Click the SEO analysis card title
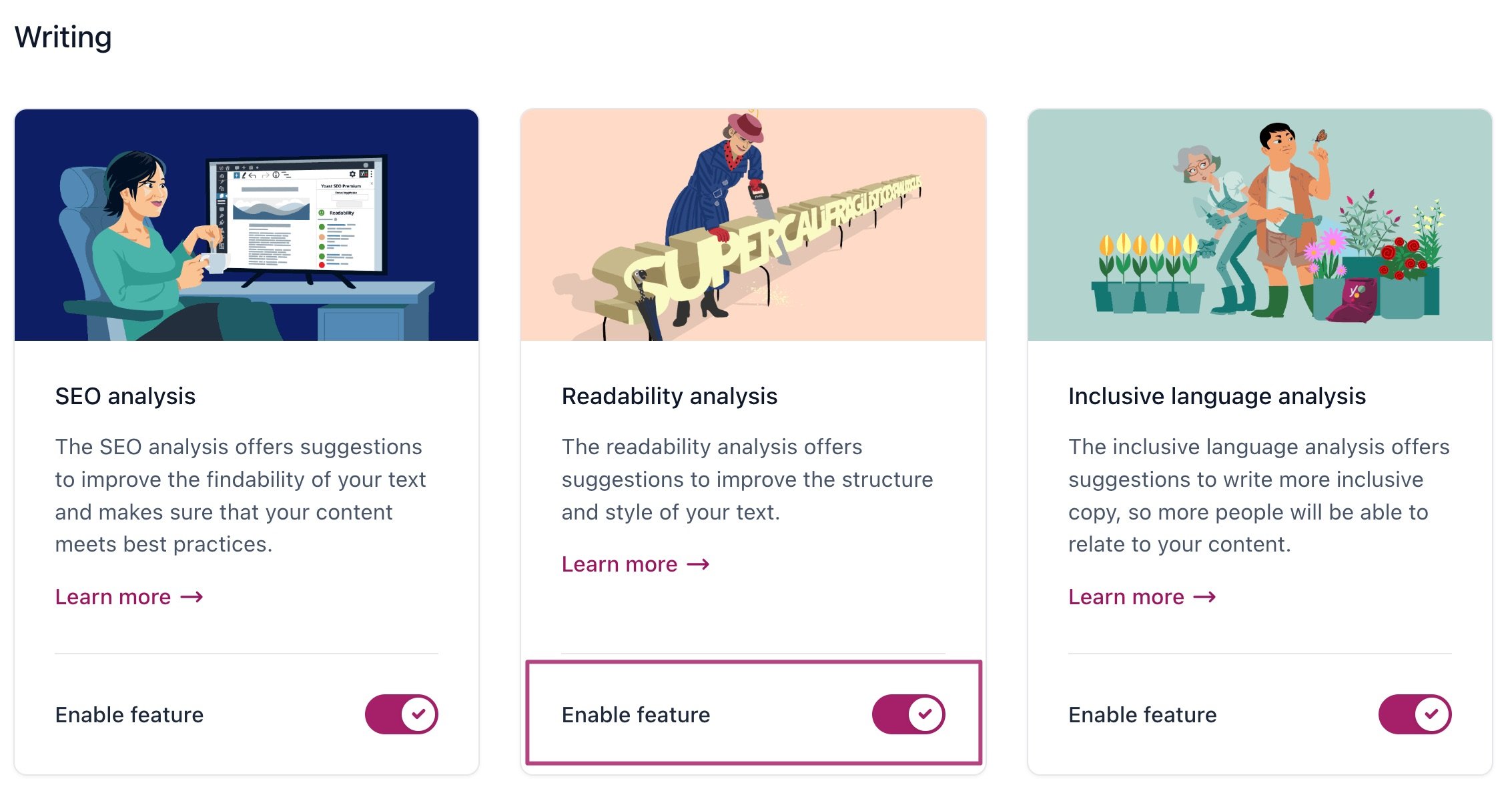 (x=125, y=396)
